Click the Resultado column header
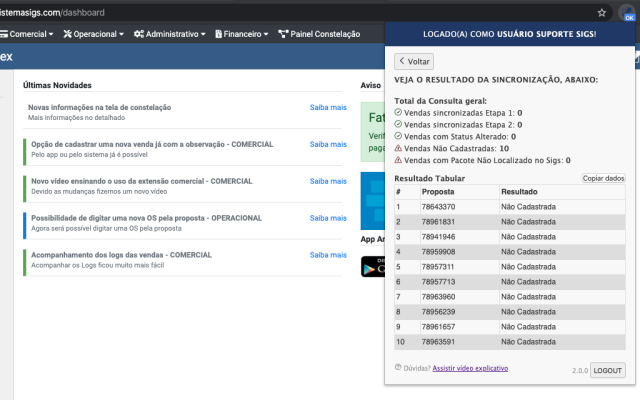Screen dimensions: 640x400 coord(519,192)
